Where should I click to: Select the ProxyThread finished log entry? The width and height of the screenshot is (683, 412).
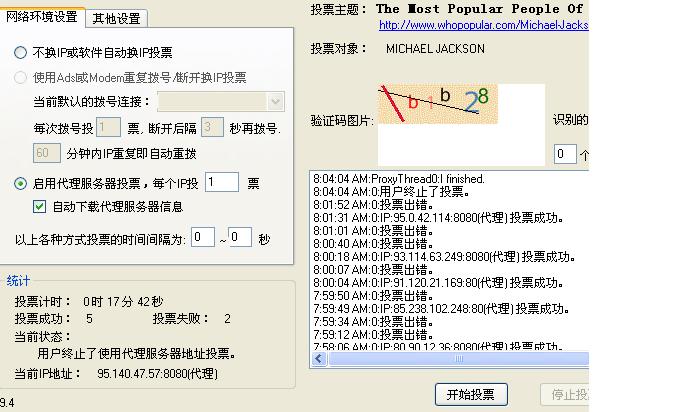click(399, 179)
